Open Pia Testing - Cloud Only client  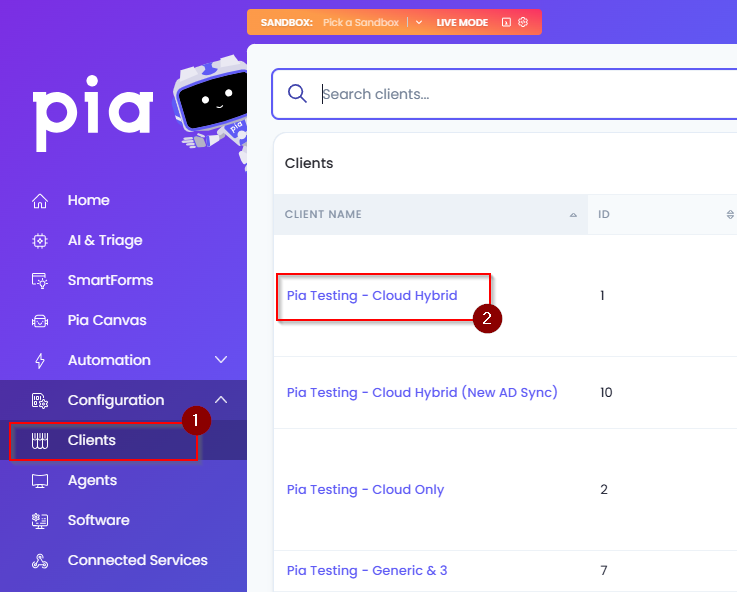coord(365,490)
